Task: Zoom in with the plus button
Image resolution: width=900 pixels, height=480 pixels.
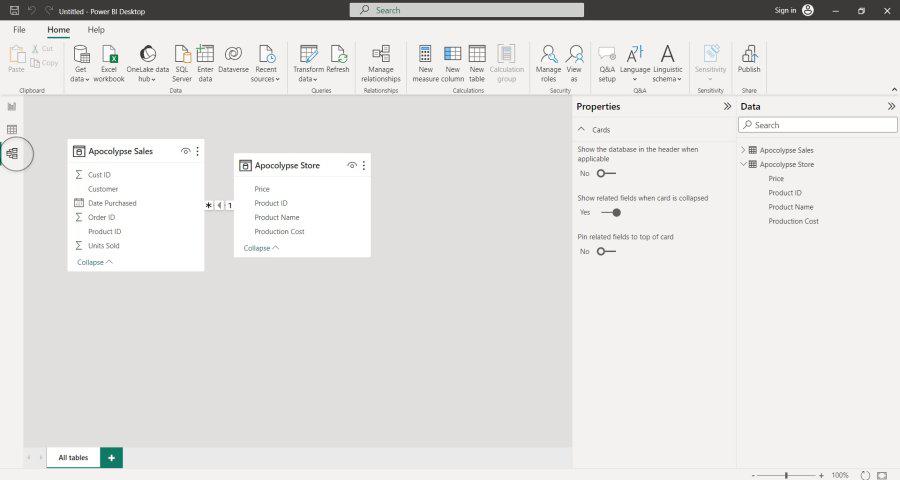Action: pyautogui.click(x=821, y=475)
